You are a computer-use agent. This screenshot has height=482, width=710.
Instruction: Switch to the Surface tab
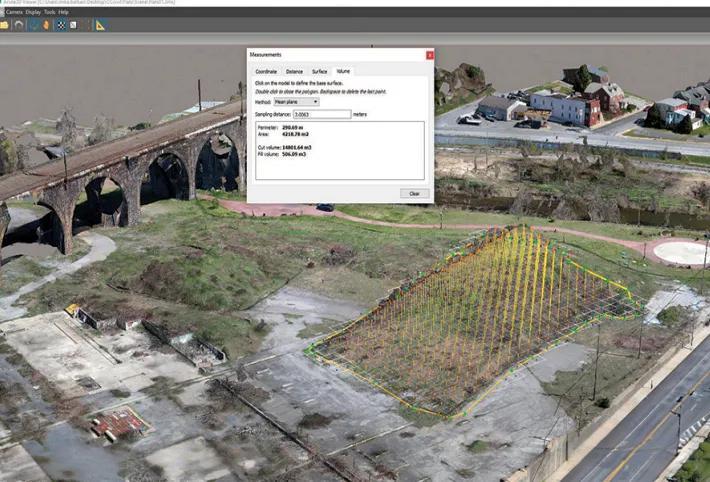coord(319,72)
